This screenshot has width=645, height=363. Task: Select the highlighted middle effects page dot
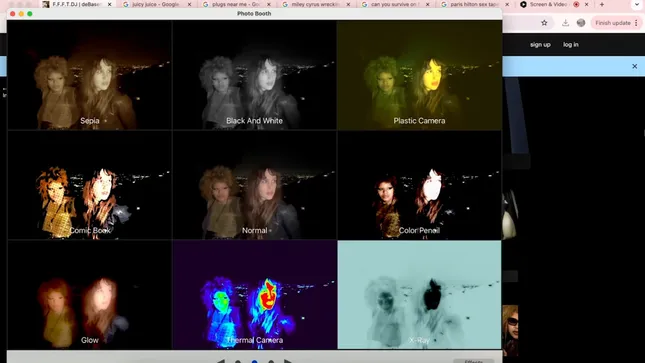pyautogui.click(x=255, y=361)
